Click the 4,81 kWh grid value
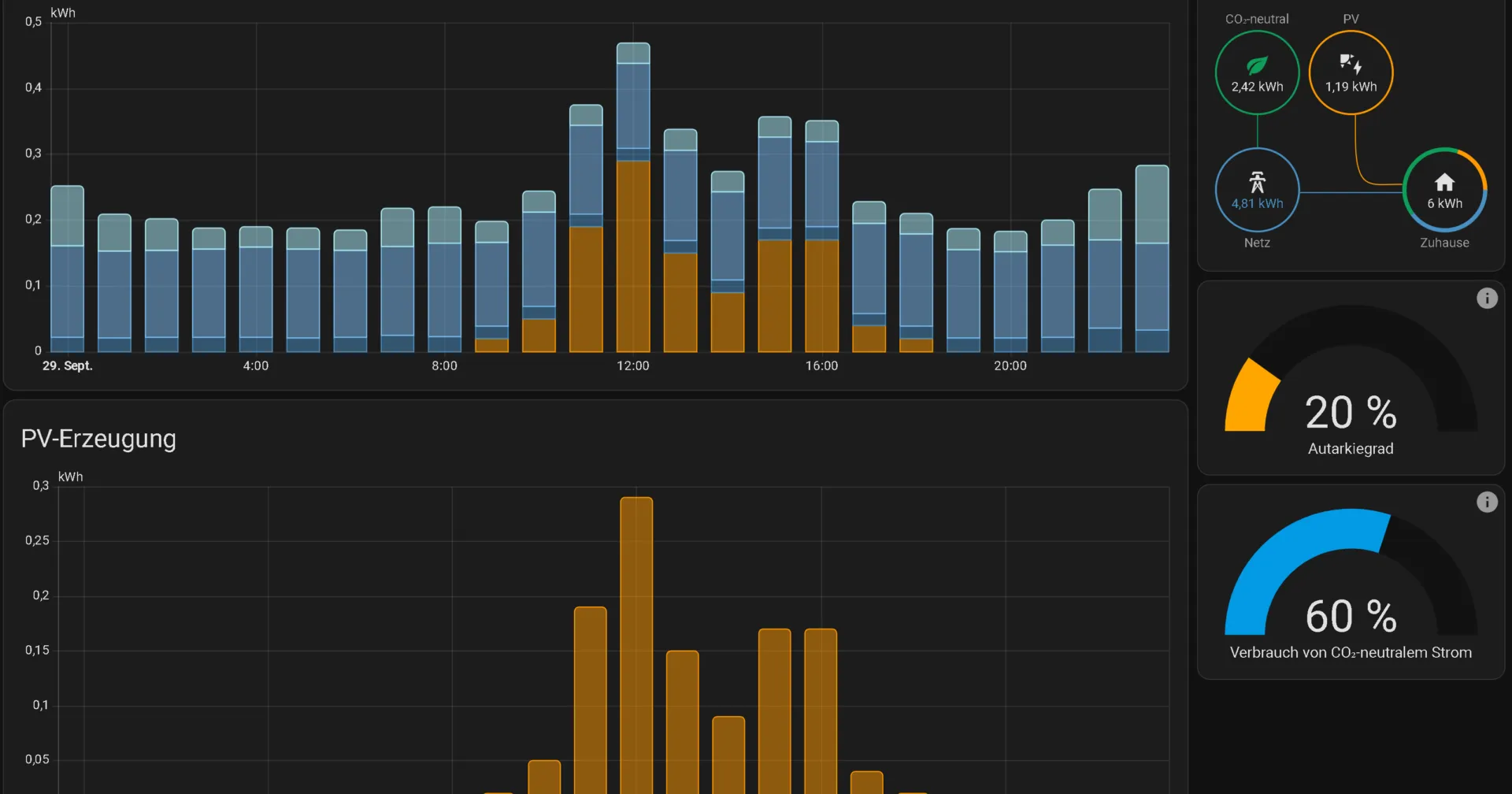This screenshot has height=794, width=1512. (x=1257, y=203)
